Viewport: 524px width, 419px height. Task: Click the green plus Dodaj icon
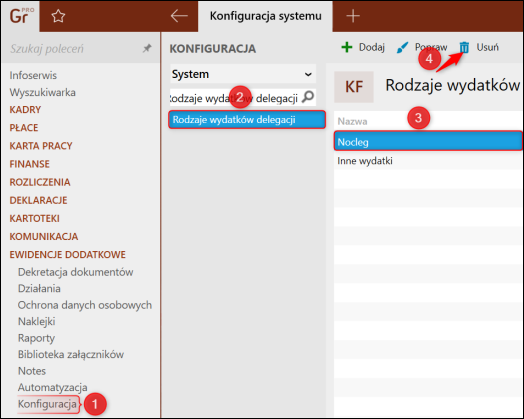347,47
